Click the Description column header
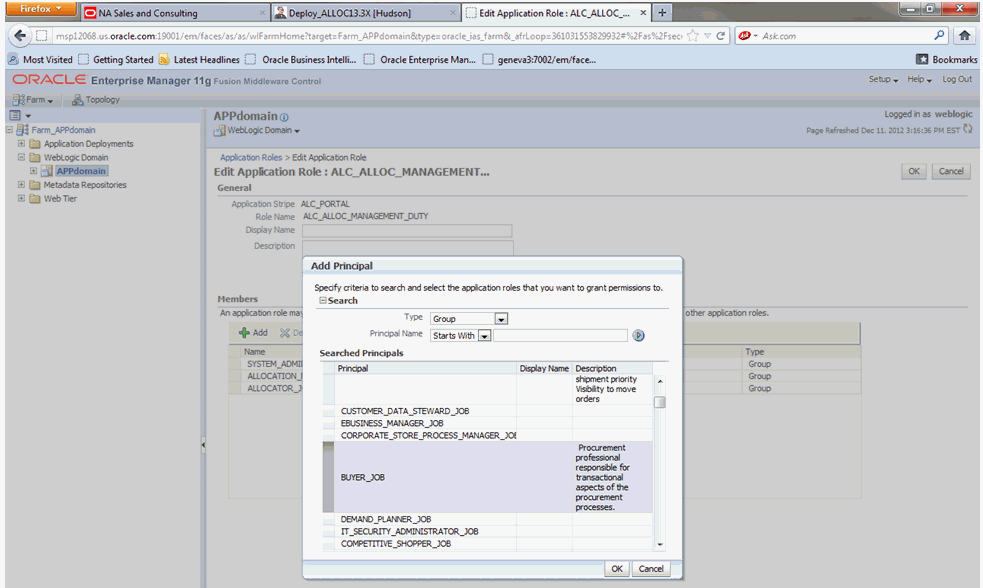This screenshot has height=588, width=983. (x=612, y=369)
